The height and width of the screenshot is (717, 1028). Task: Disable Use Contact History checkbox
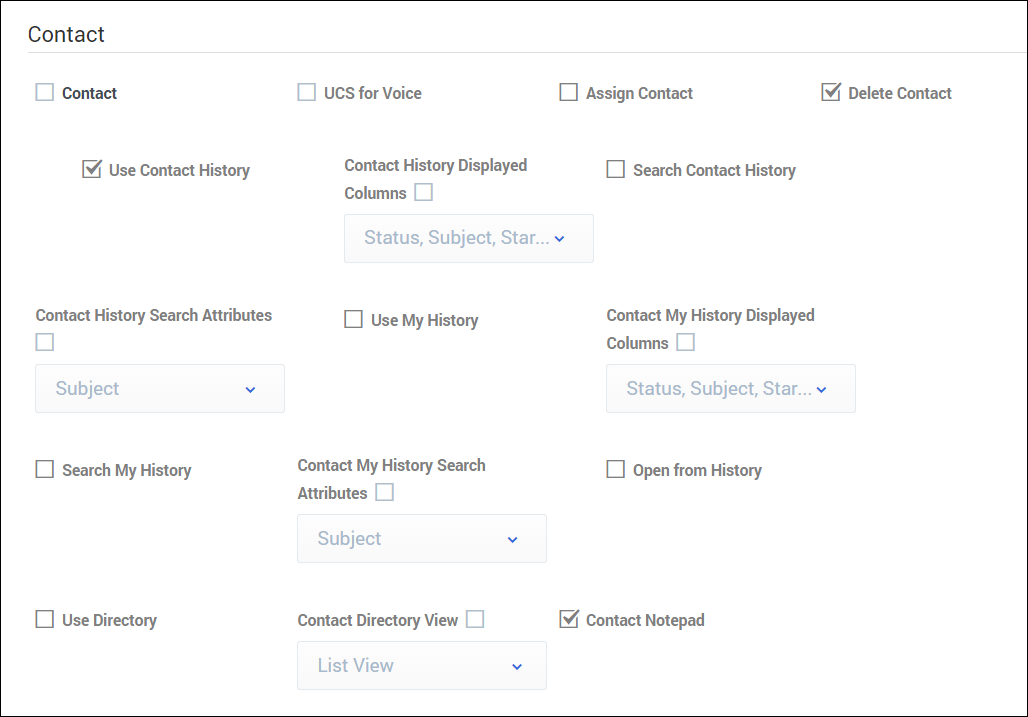(x=92, y=170)
